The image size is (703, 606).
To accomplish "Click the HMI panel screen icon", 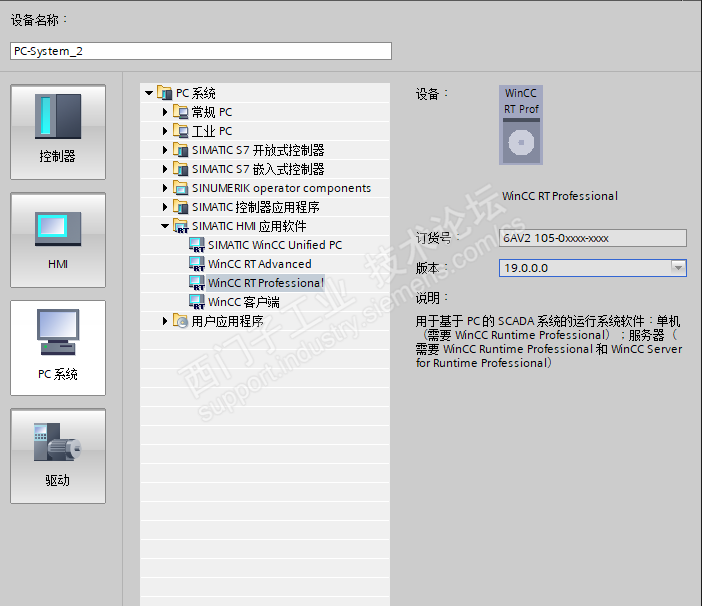I will (58, 229).
